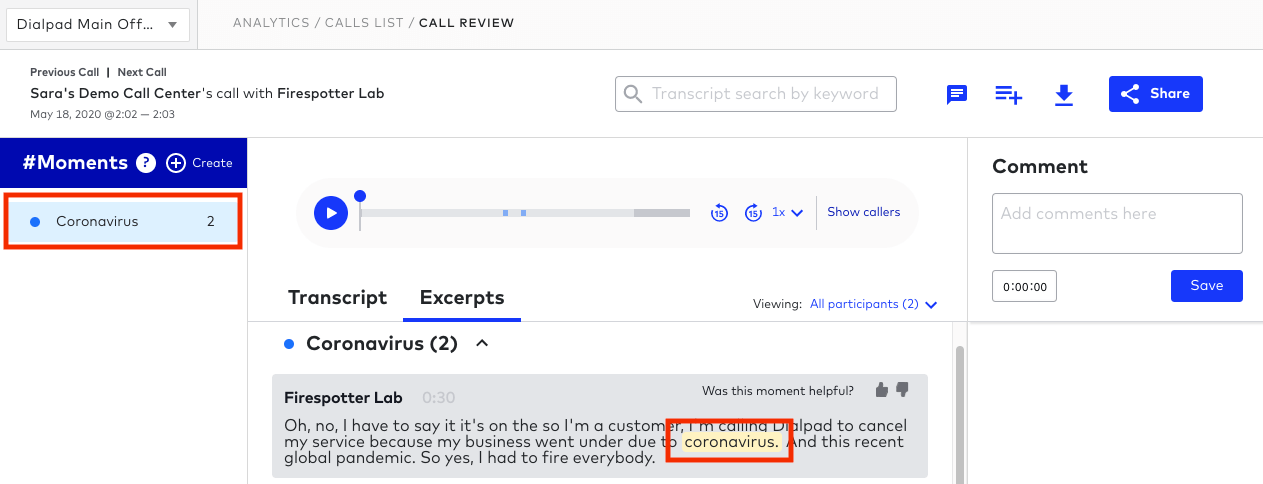Play the call recording

[x=331, y=213]
